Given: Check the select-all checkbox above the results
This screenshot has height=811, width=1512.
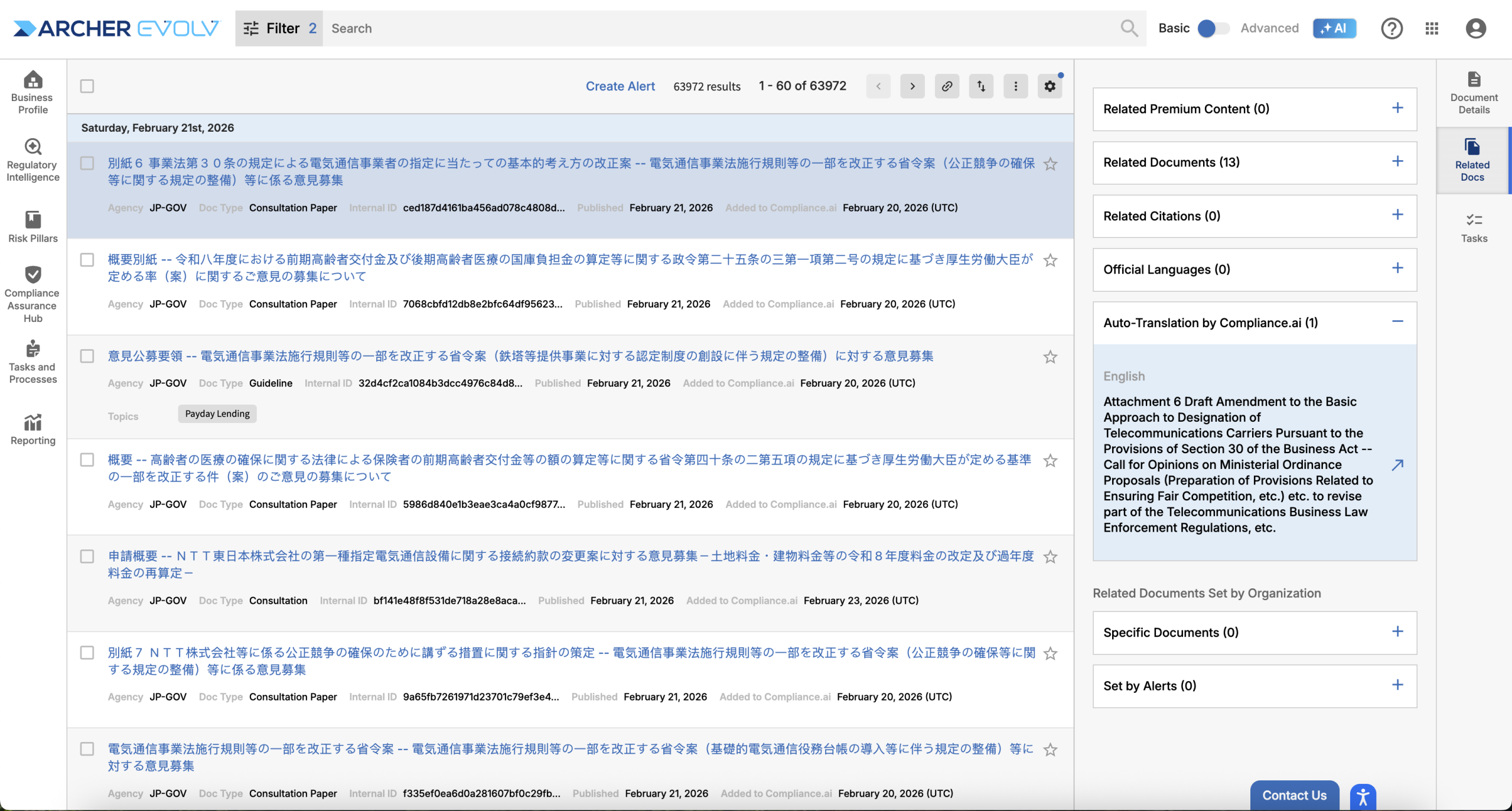Looking at the screenshot, I should click(87, 86).
